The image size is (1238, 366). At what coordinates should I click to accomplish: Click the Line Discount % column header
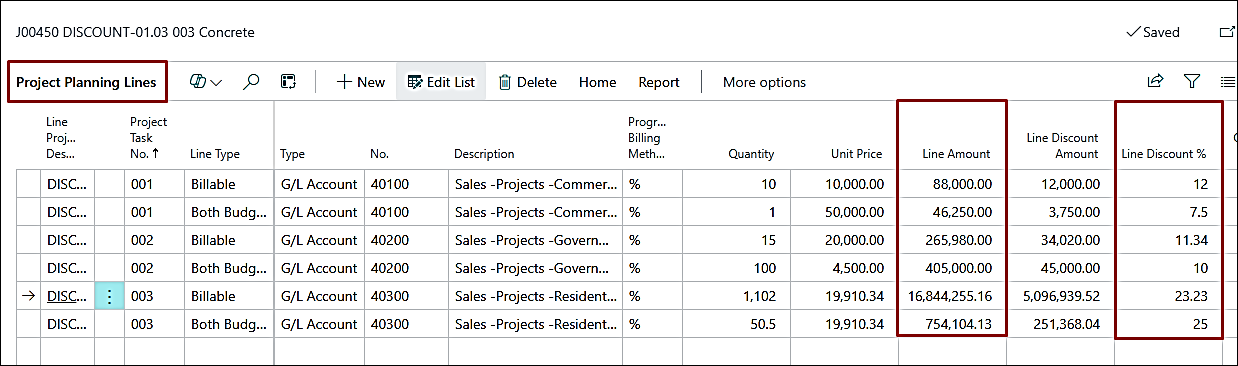tap(1164, 154)
